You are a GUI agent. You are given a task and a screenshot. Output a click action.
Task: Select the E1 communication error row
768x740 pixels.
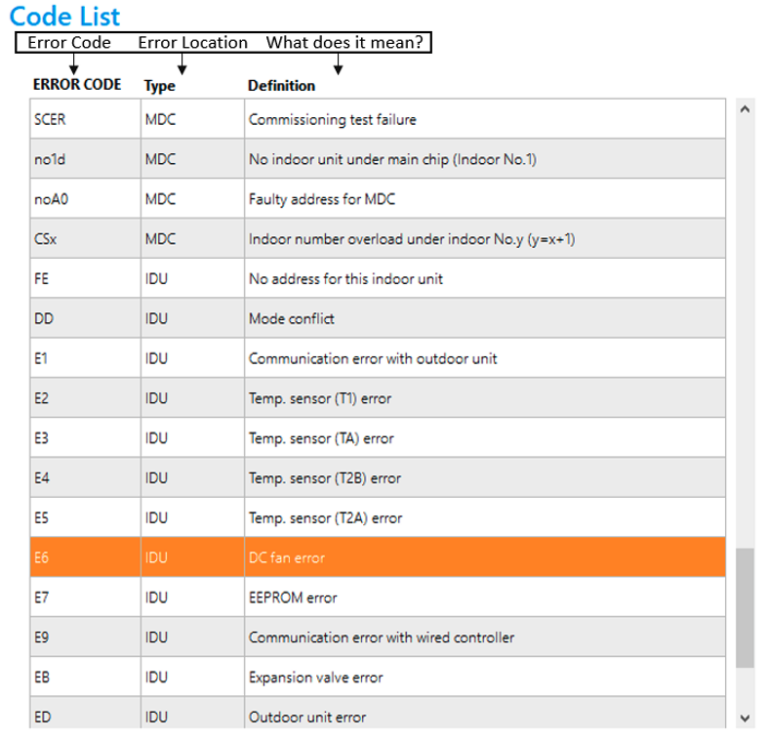click(378, 358)
